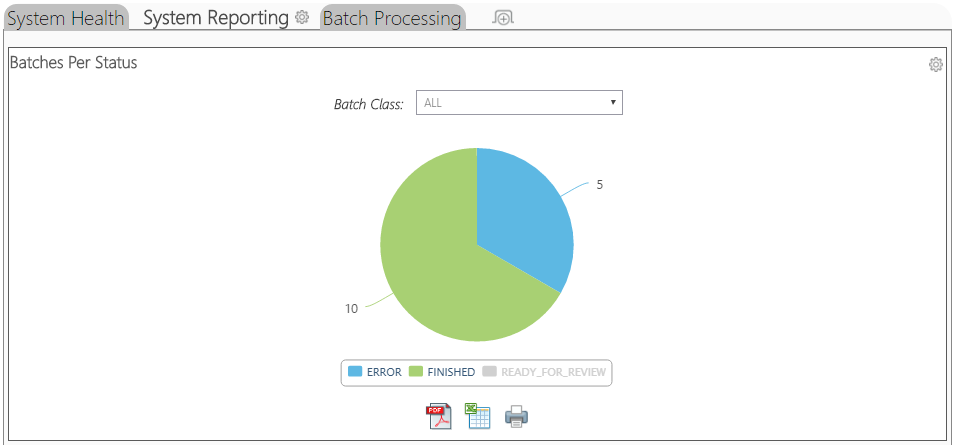Click the Batch Class dropdown arrow
Screen dimensions: 953x445
click(613, 103)
